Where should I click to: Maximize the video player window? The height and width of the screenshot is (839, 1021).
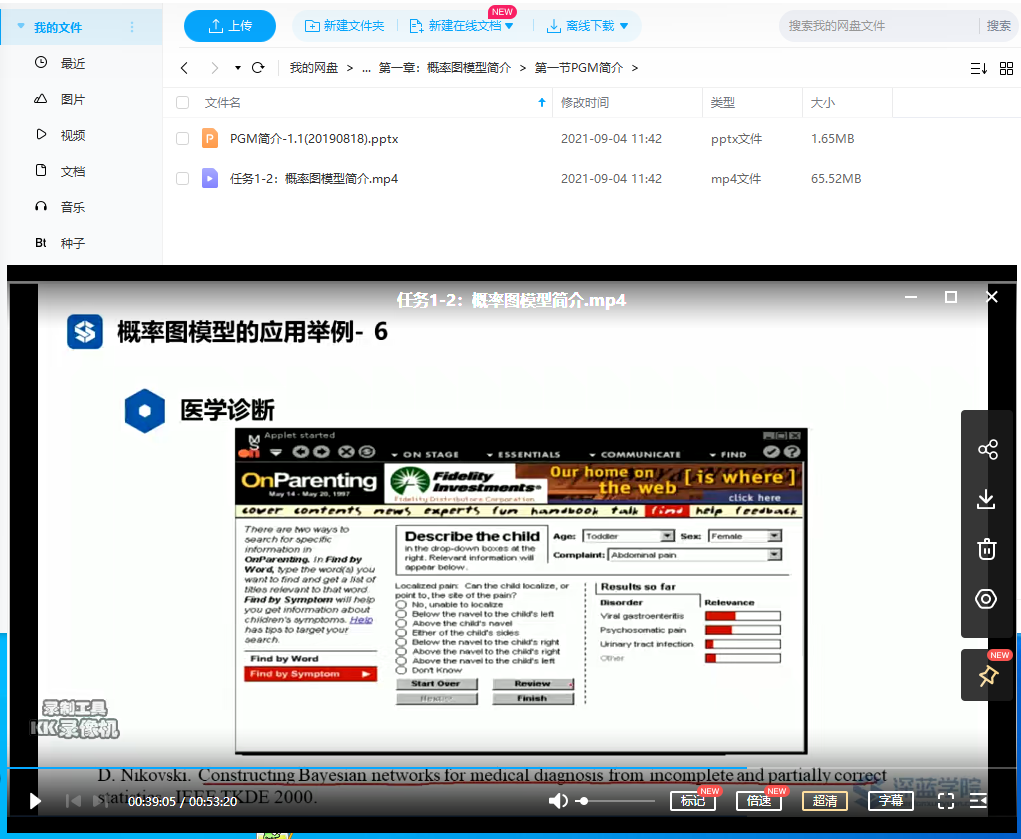(951, 297)
